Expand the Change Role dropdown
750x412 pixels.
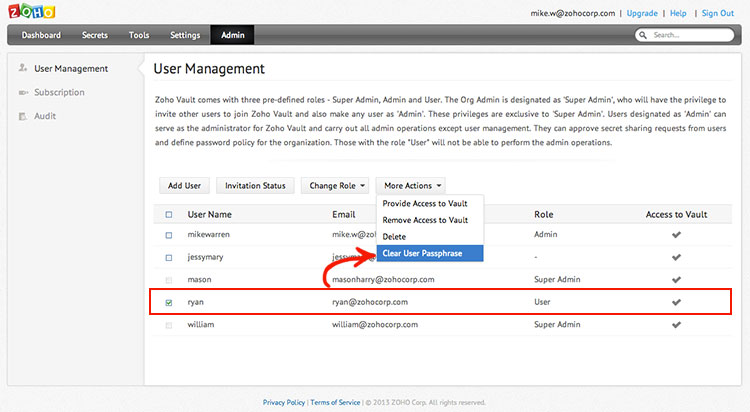click(x=335, y=185)
